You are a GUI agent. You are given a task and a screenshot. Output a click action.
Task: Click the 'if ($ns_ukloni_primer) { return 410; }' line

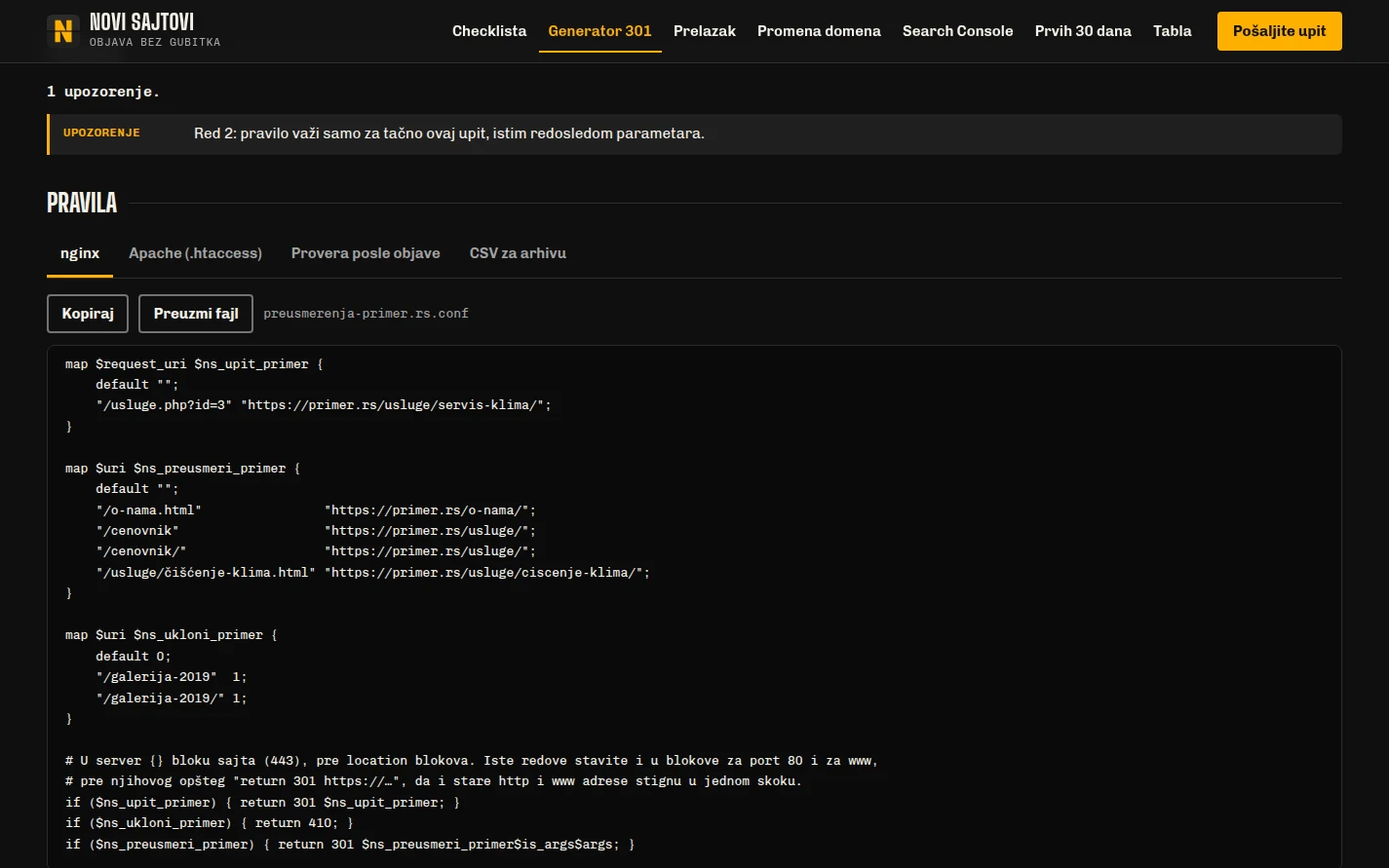click(210, 823)
